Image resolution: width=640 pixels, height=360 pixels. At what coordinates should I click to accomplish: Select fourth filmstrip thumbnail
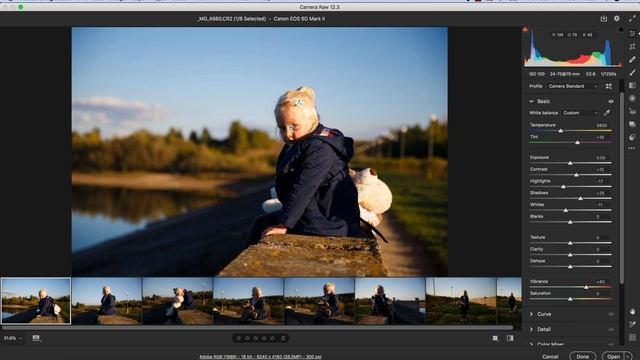point(248,301)
